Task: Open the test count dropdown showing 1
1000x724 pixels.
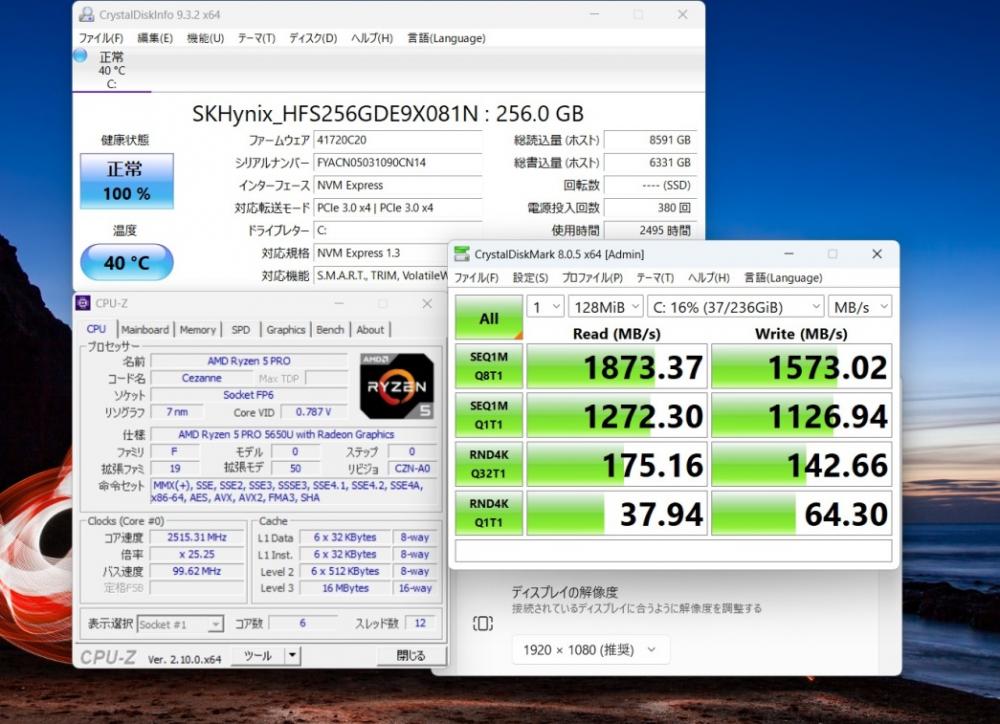Action: pos(545,307)
